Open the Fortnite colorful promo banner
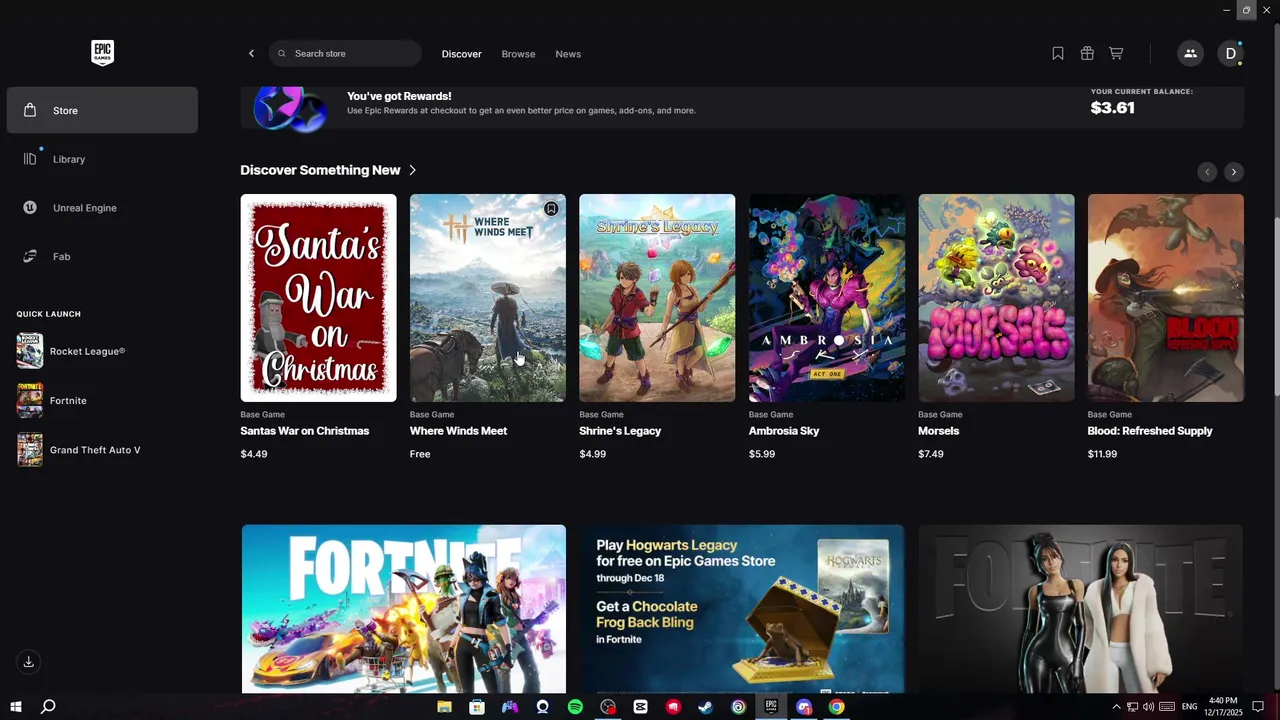This screenshot has width=1280, height=720. pos(404,609)
